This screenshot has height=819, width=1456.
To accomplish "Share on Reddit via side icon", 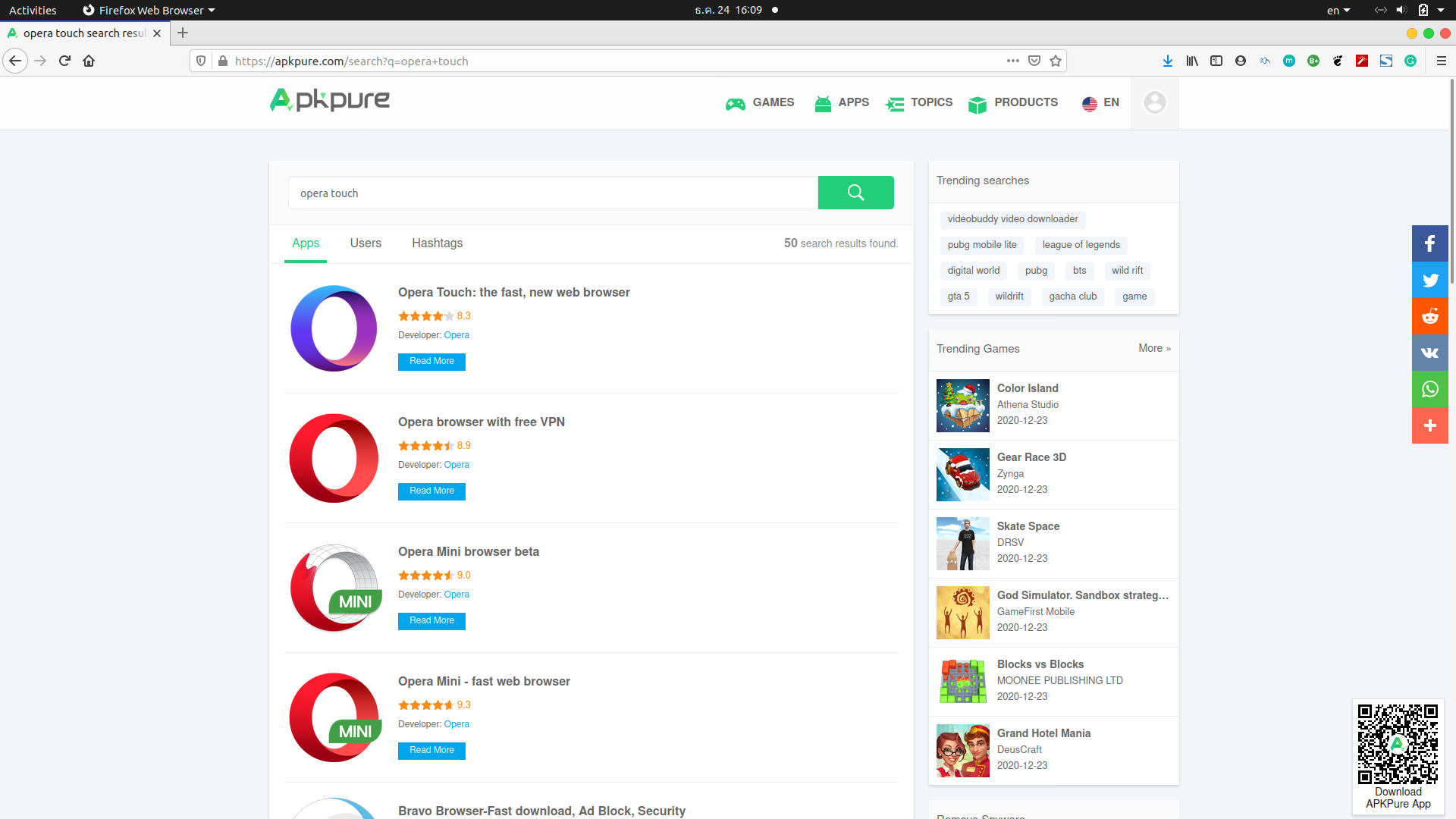I will [1429, 316].
